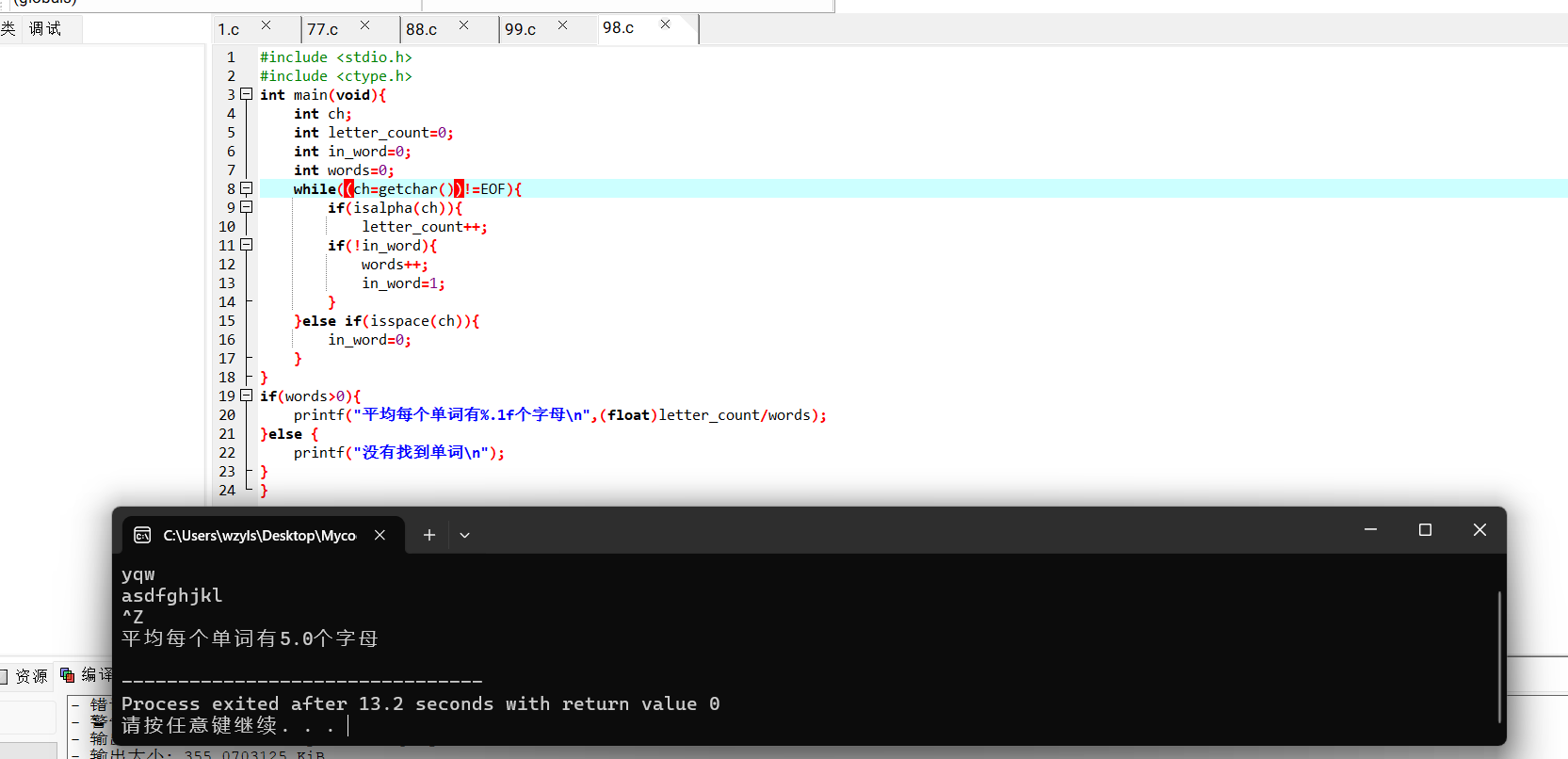Viewport: 1568px width, 759px height.
Task: Close the 98.c editor tab
Action: pos(665,24)
